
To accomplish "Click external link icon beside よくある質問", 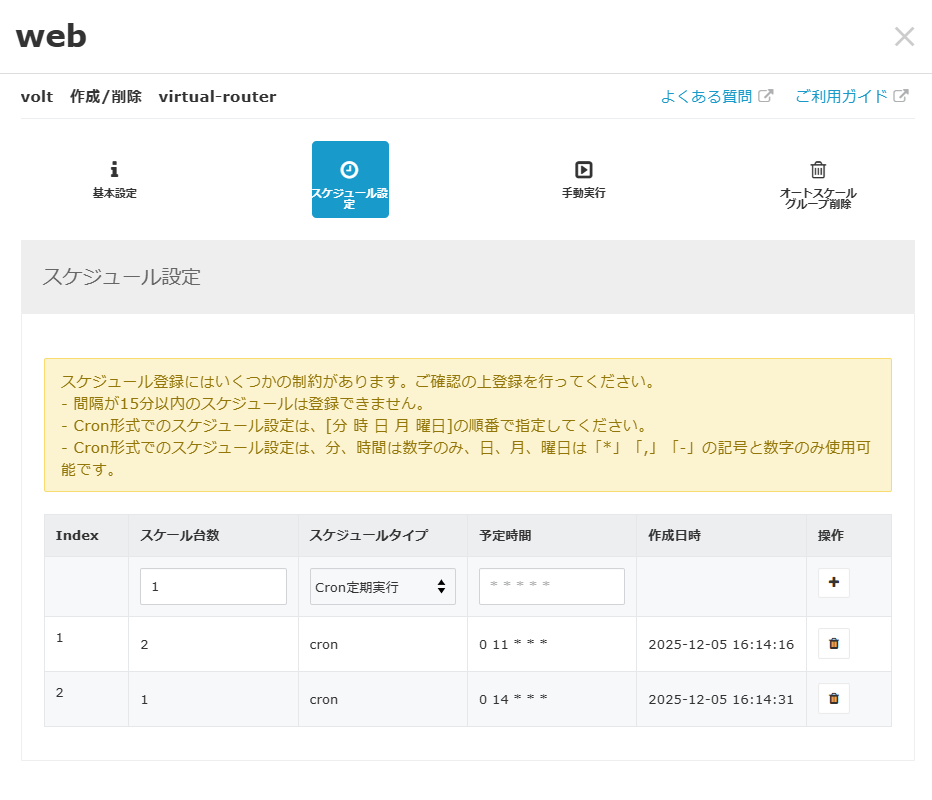I will [x=766, y=97].
